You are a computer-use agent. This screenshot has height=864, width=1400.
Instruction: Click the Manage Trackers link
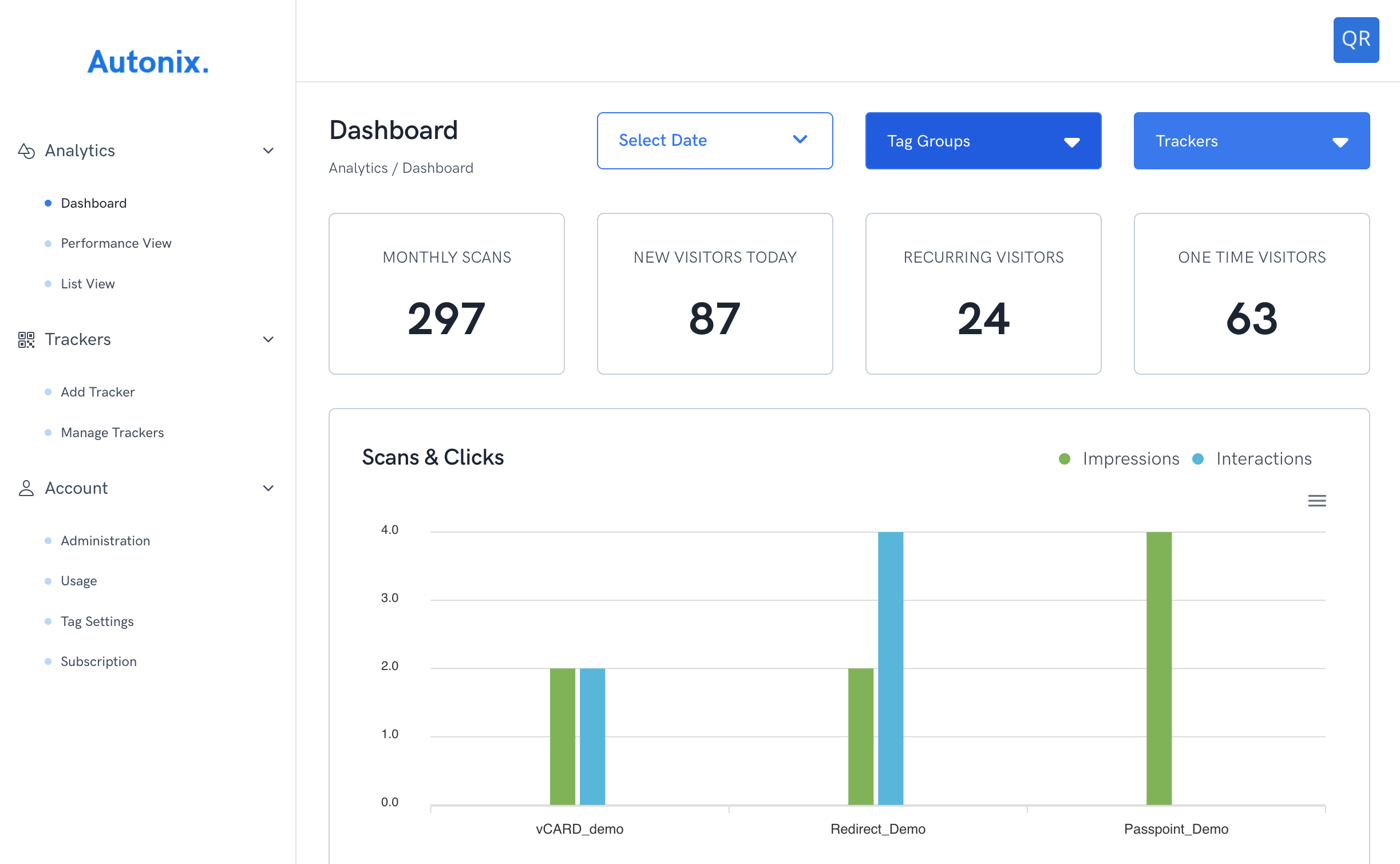[112, 432]
